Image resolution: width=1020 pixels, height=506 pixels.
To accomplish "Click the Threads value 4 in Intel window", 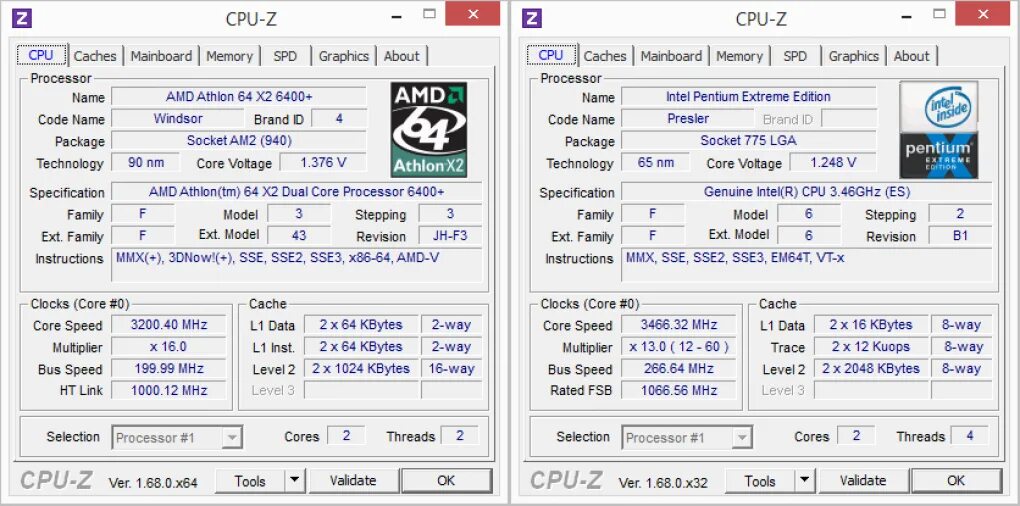I will 969,436.
